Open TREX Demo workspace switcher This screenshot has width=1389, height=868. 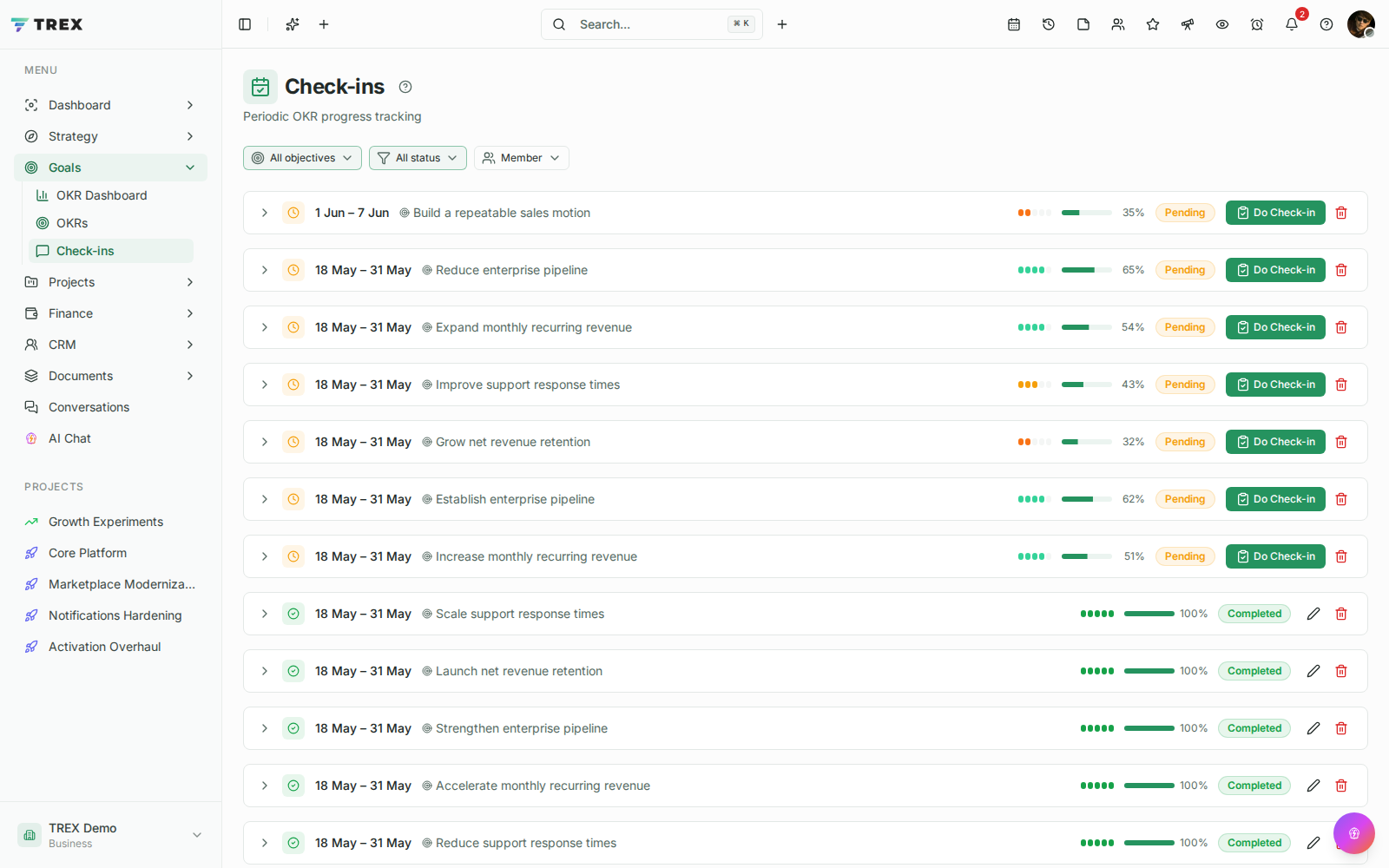[110, 835]
